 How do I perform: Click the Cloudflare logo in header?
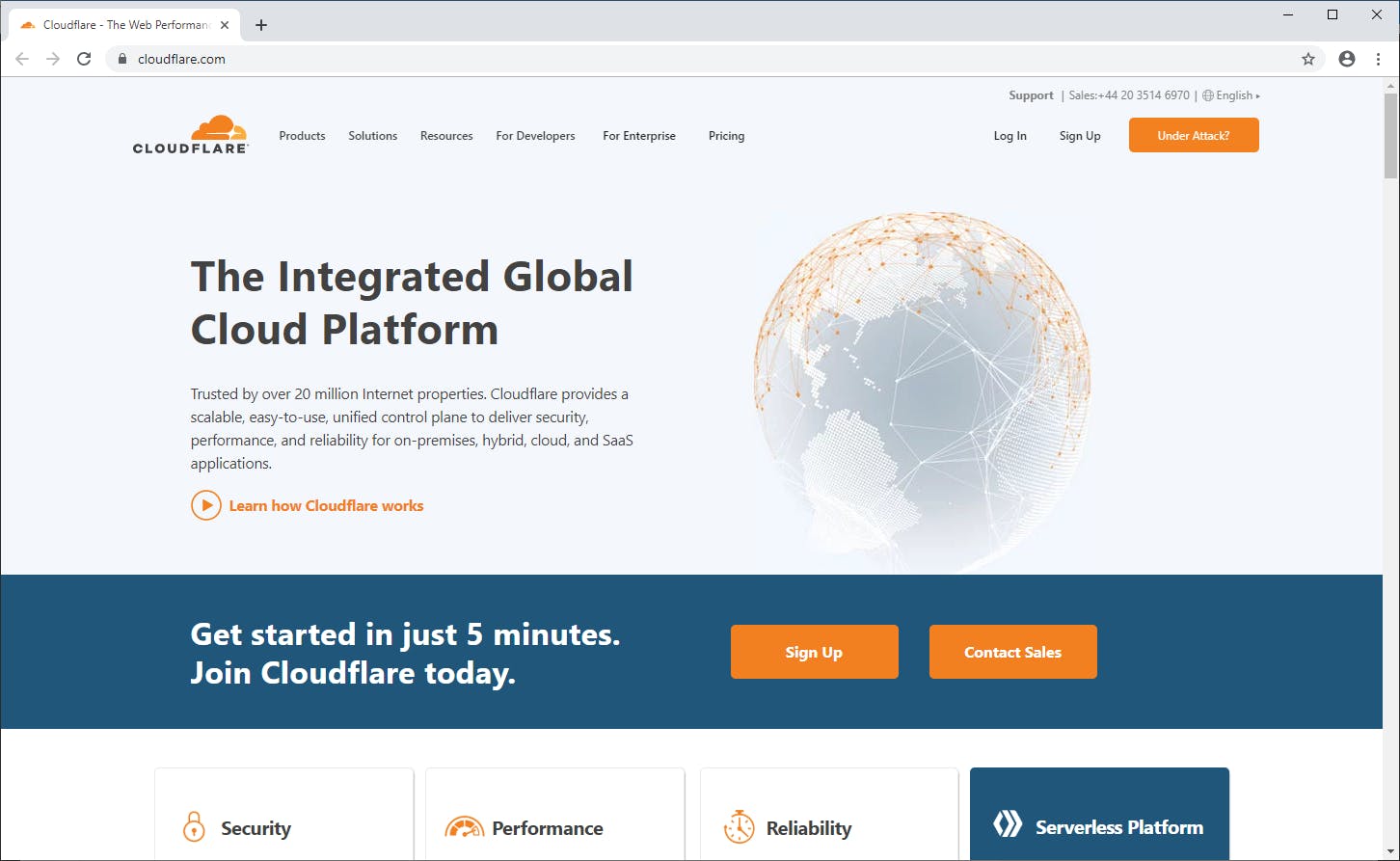tap(191, 134)
